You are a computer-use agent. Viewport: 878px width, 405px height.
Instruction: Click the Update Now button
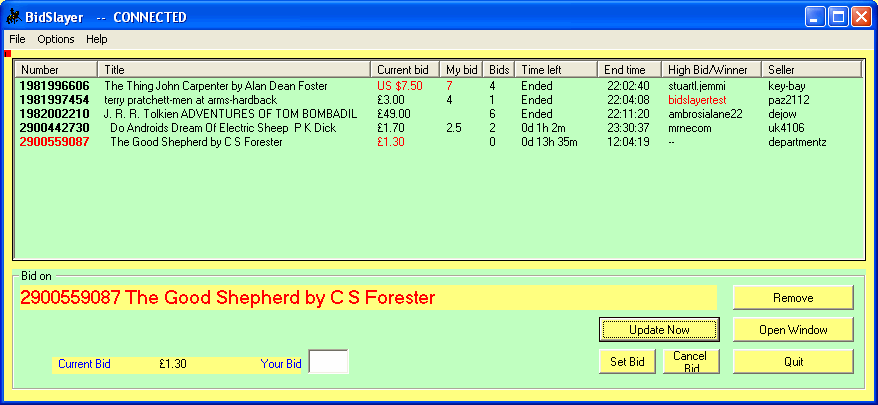[x=659, y=329]
